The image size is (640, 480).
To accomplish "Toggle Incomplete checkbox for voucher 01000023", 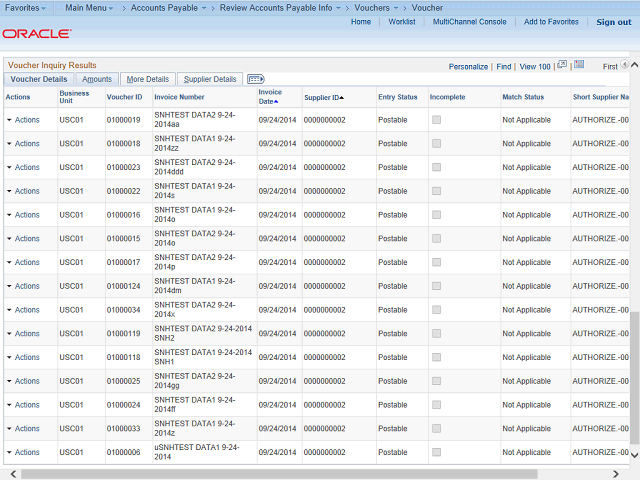I will coord(436,167).
